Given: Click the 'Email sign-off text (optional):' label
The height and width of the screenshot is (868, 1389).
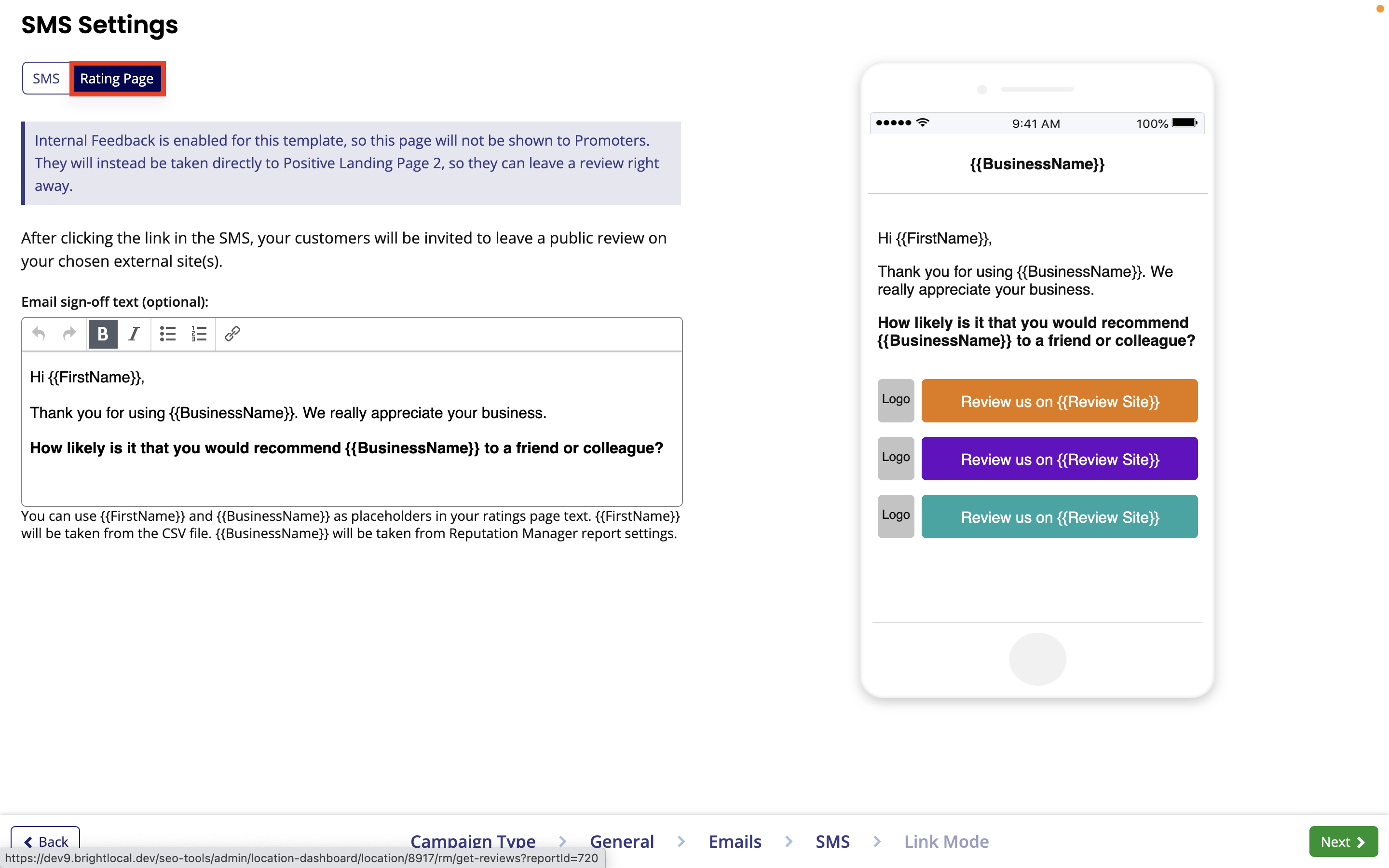Looking at the screenshot, I should pos(115,302).
